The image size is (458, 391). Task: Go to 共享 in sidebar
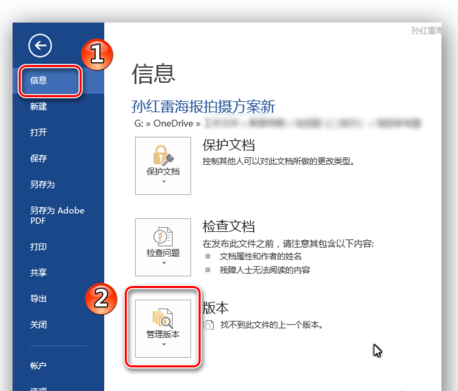[x=38, y=273]
